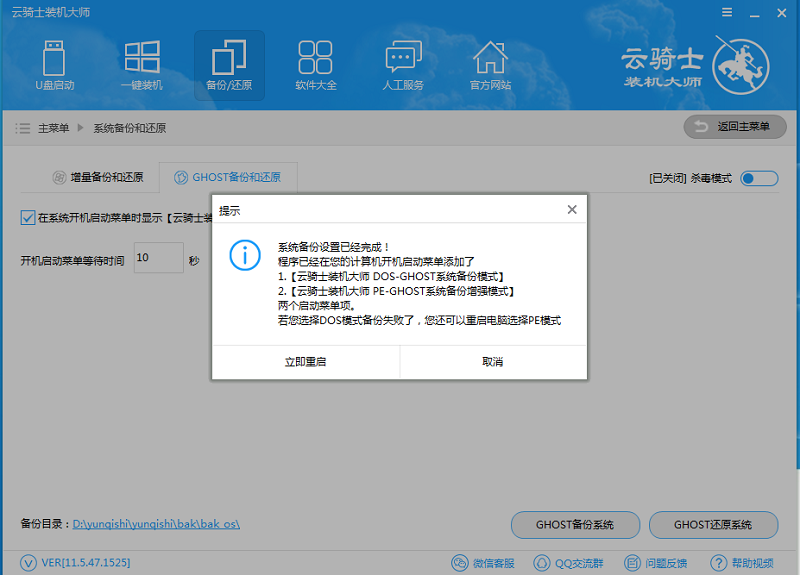Click 取消 in the dialog
Viewport: 800px width, 575px height.
pos(493,362)
